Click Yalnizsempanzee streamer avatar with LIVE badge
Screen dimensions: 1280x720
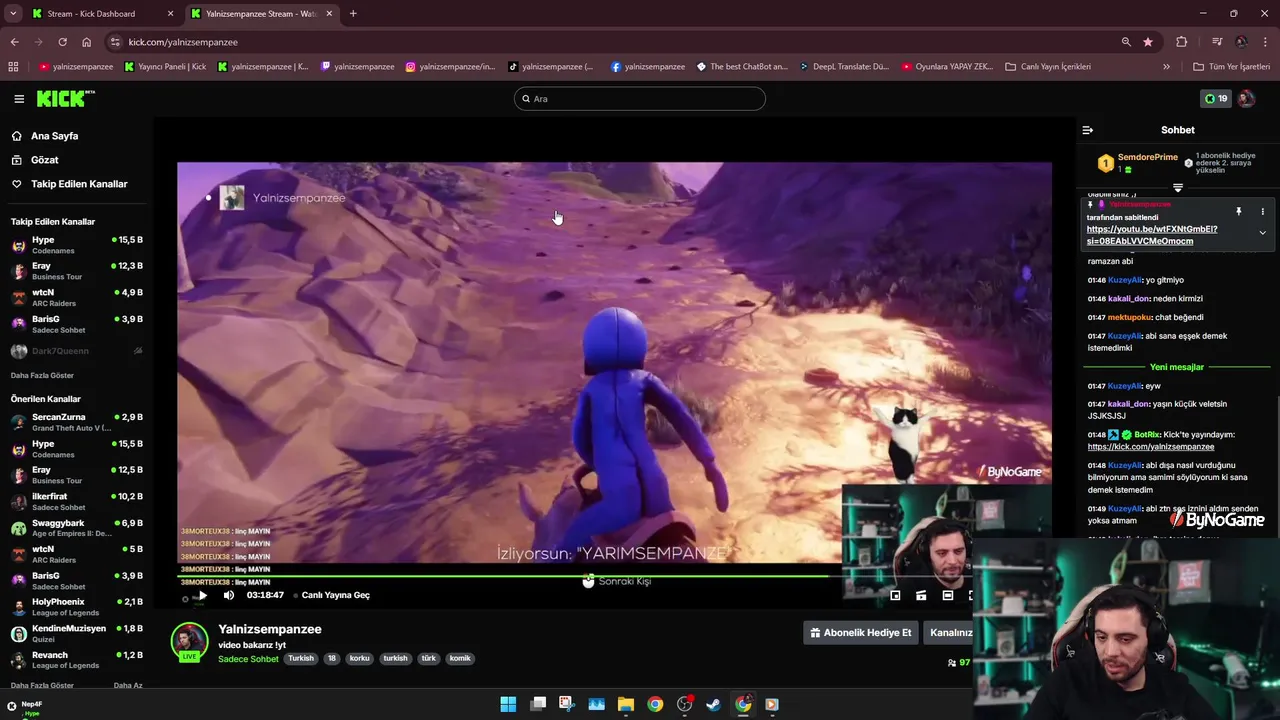pos(189,643)
